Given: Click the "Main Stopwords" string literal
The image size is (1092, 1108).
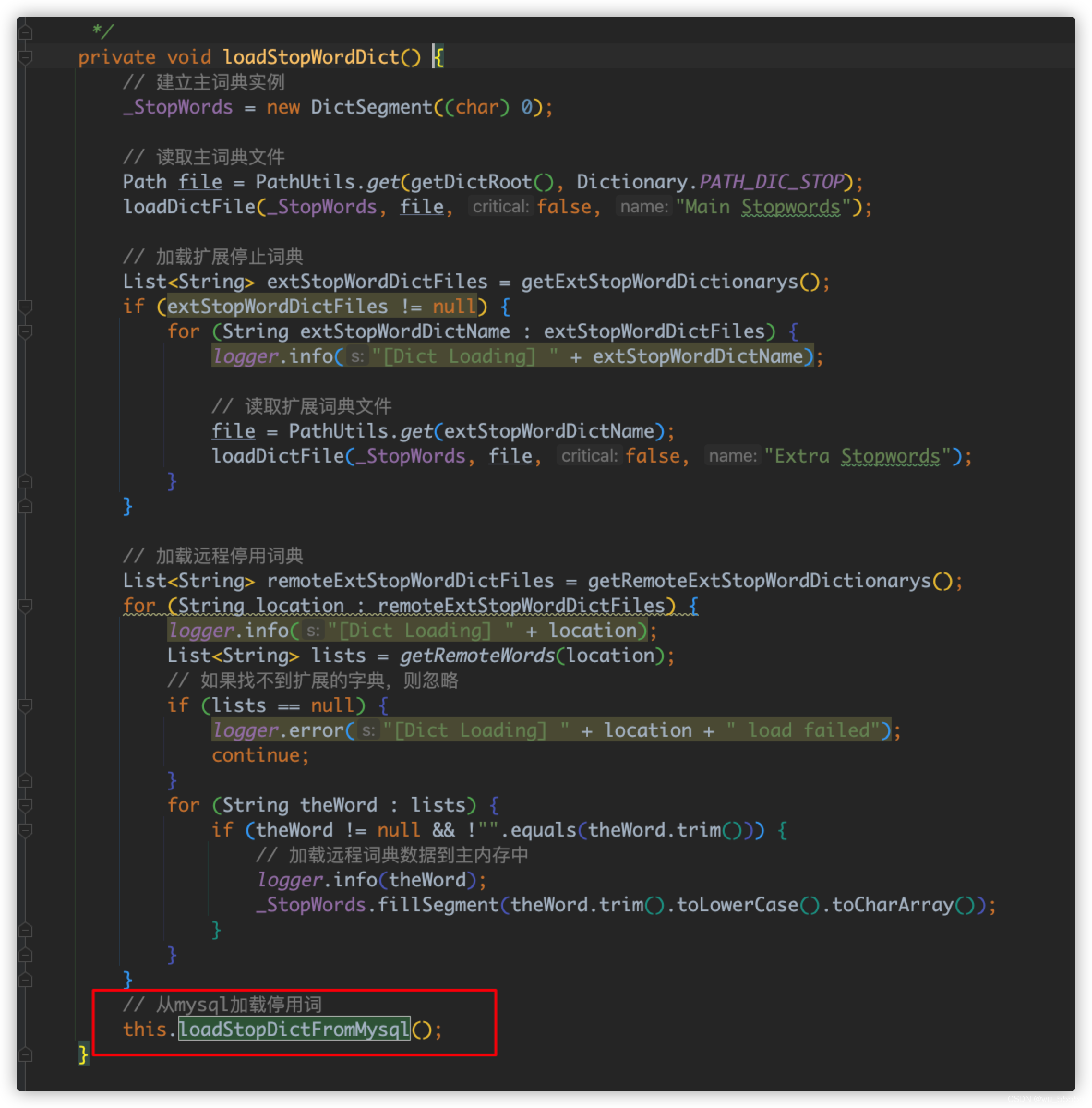Looking at the screenshot, I should point(762,207).
